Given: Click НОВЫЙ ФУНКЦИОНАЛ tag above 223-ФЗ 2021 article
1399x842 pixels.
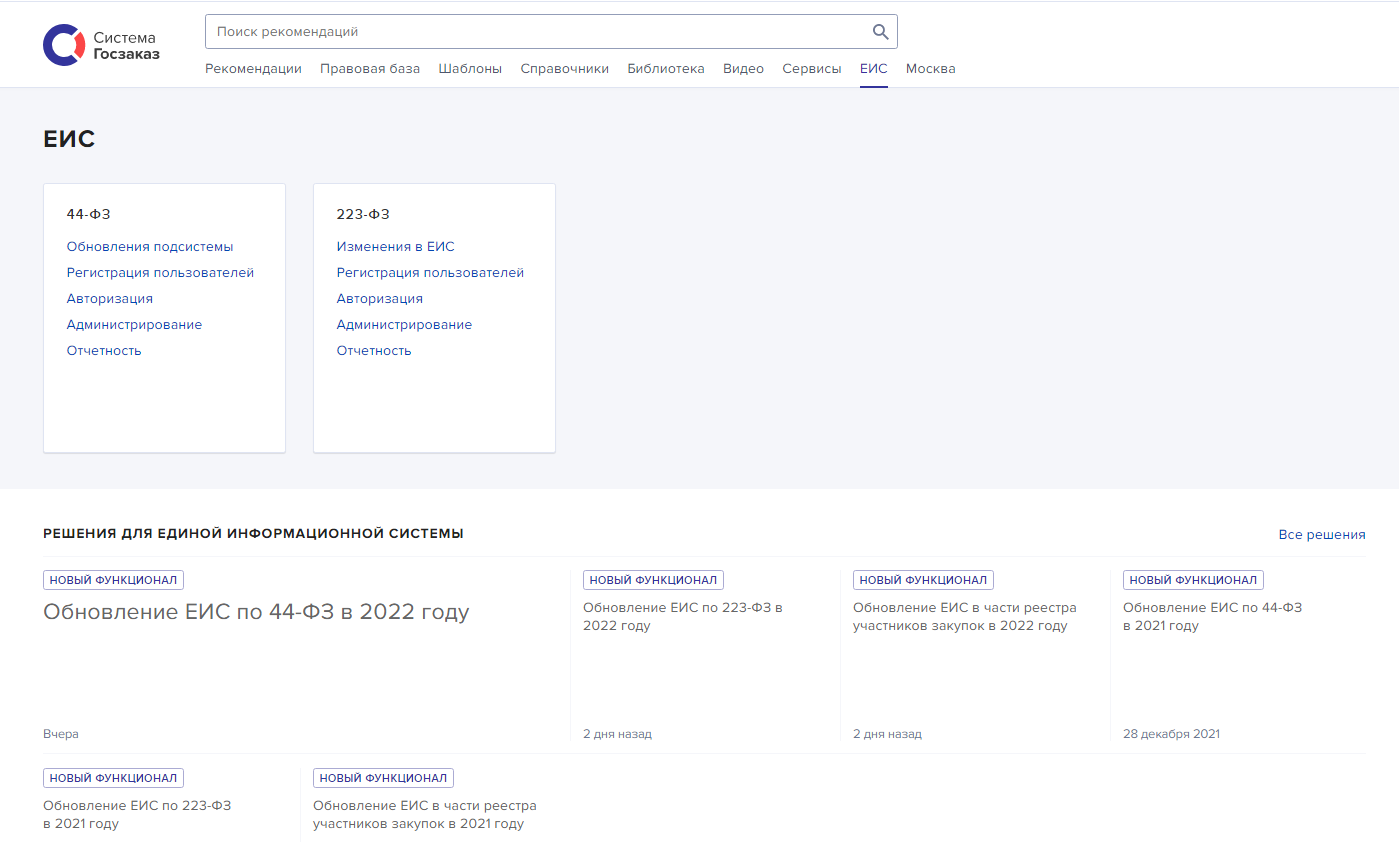Looking at the screenshot, I should point(113,778).
